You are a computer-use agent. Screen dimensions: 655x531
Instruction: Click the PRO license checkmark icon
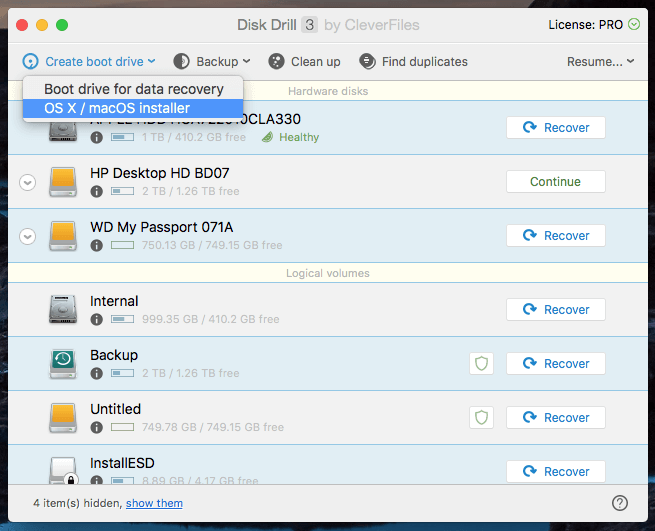click(x=634, y=24)
